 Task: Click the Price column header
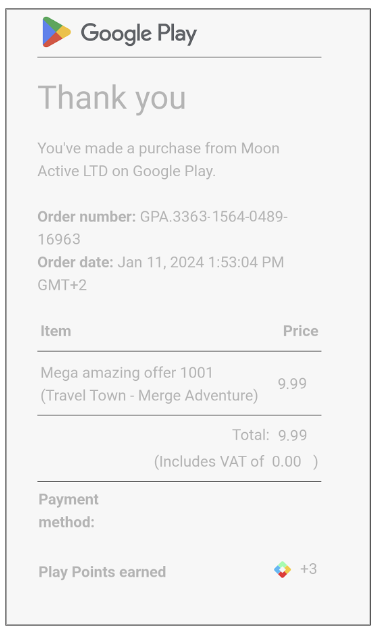pyautogui.click(x=301, y=331)
